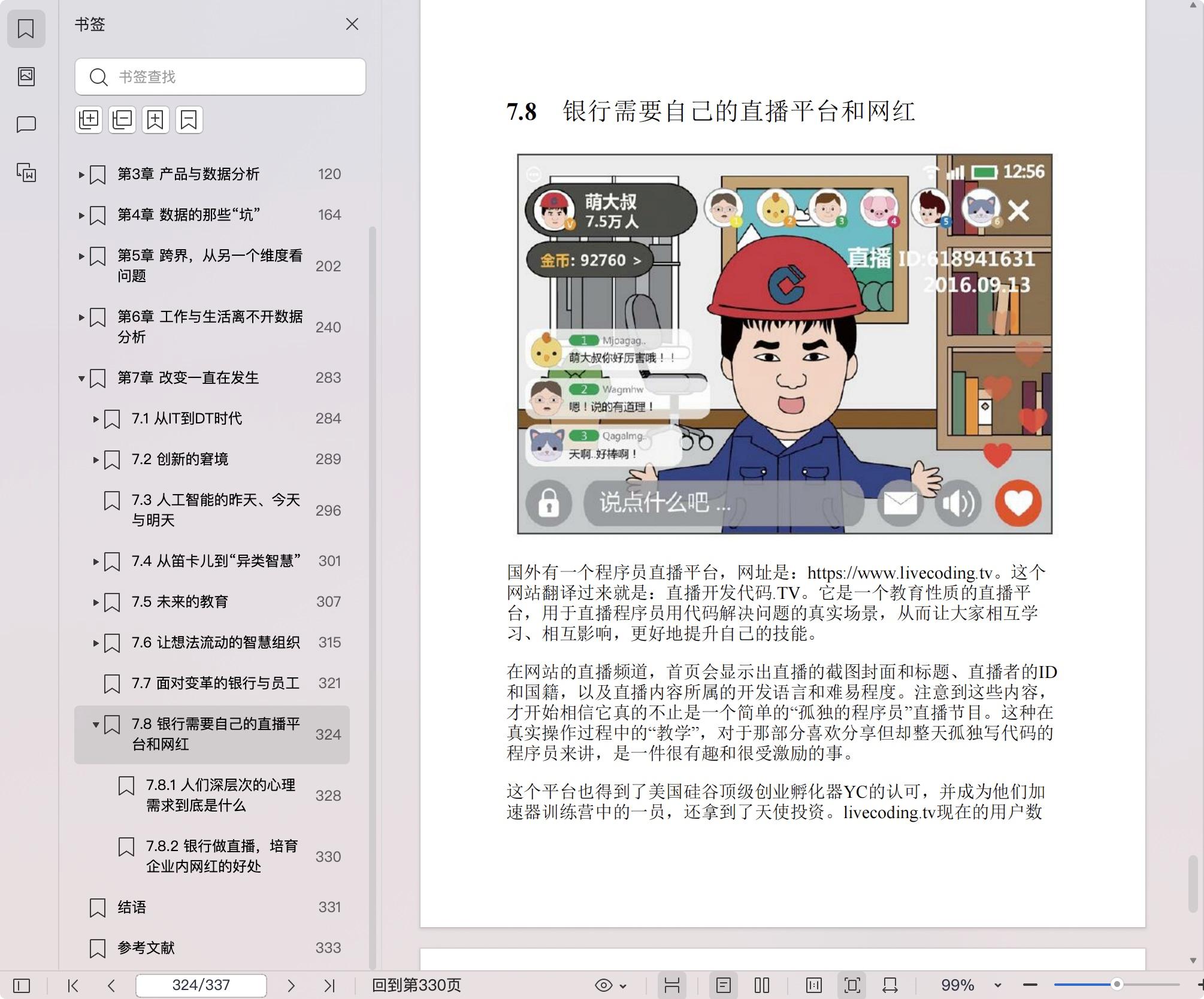Toggle continuous scrolling mode icon
1204x999 pixels.
671,985
